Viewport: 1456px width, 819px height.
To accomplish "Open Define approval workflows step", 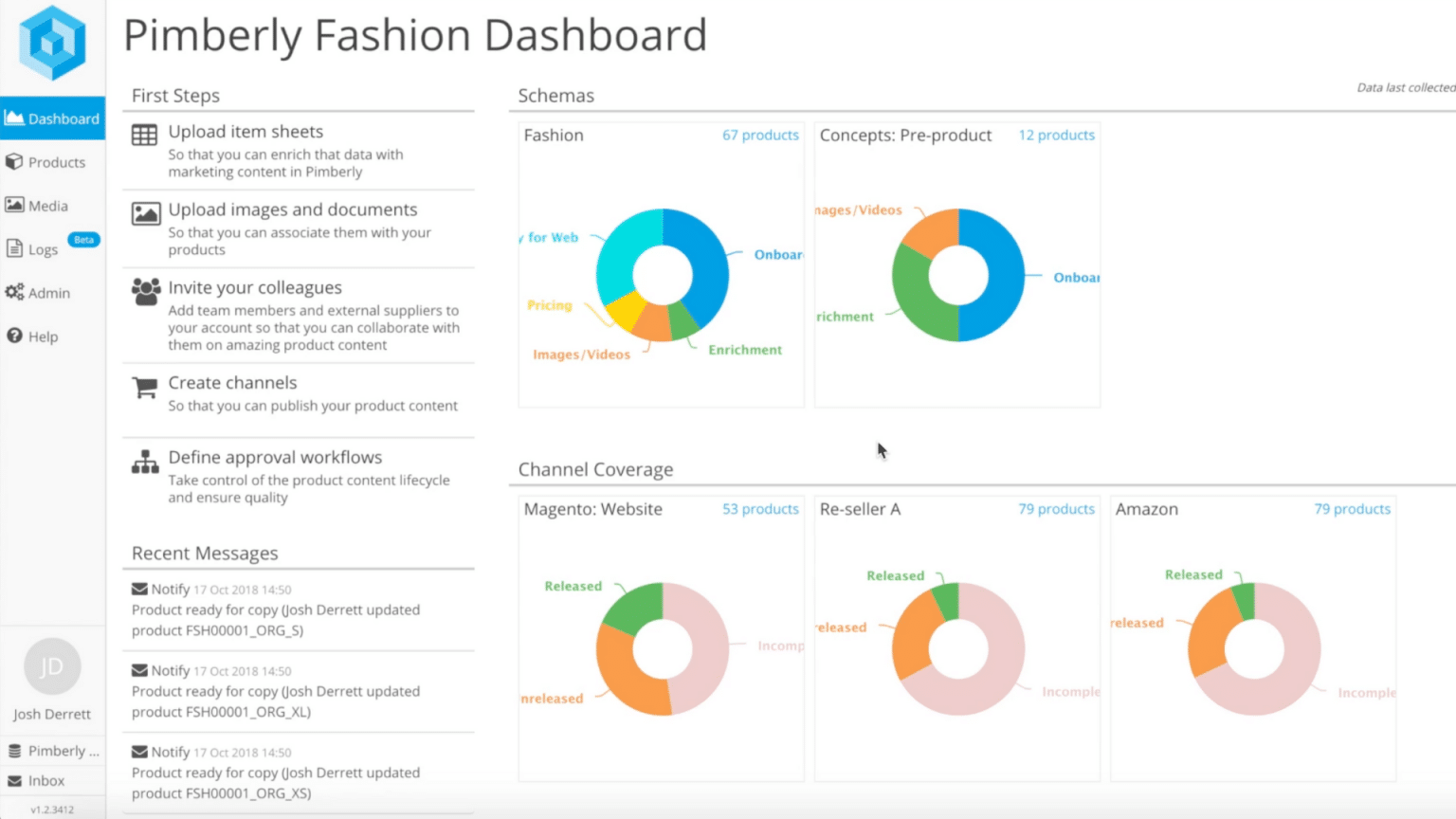I will pyautogui.click(x=299, y=477).
